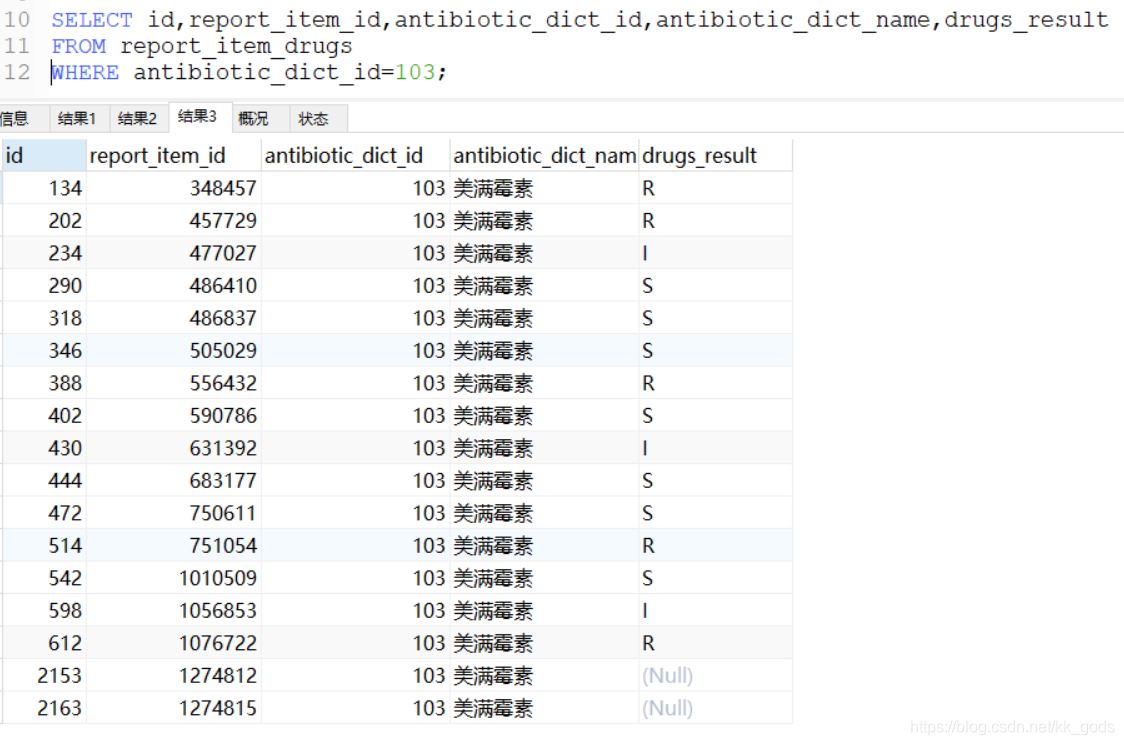This screenshot has width=1124, height=745.
Task: Switch to the 结果2 tab
Action: click(x=138, y=117)
